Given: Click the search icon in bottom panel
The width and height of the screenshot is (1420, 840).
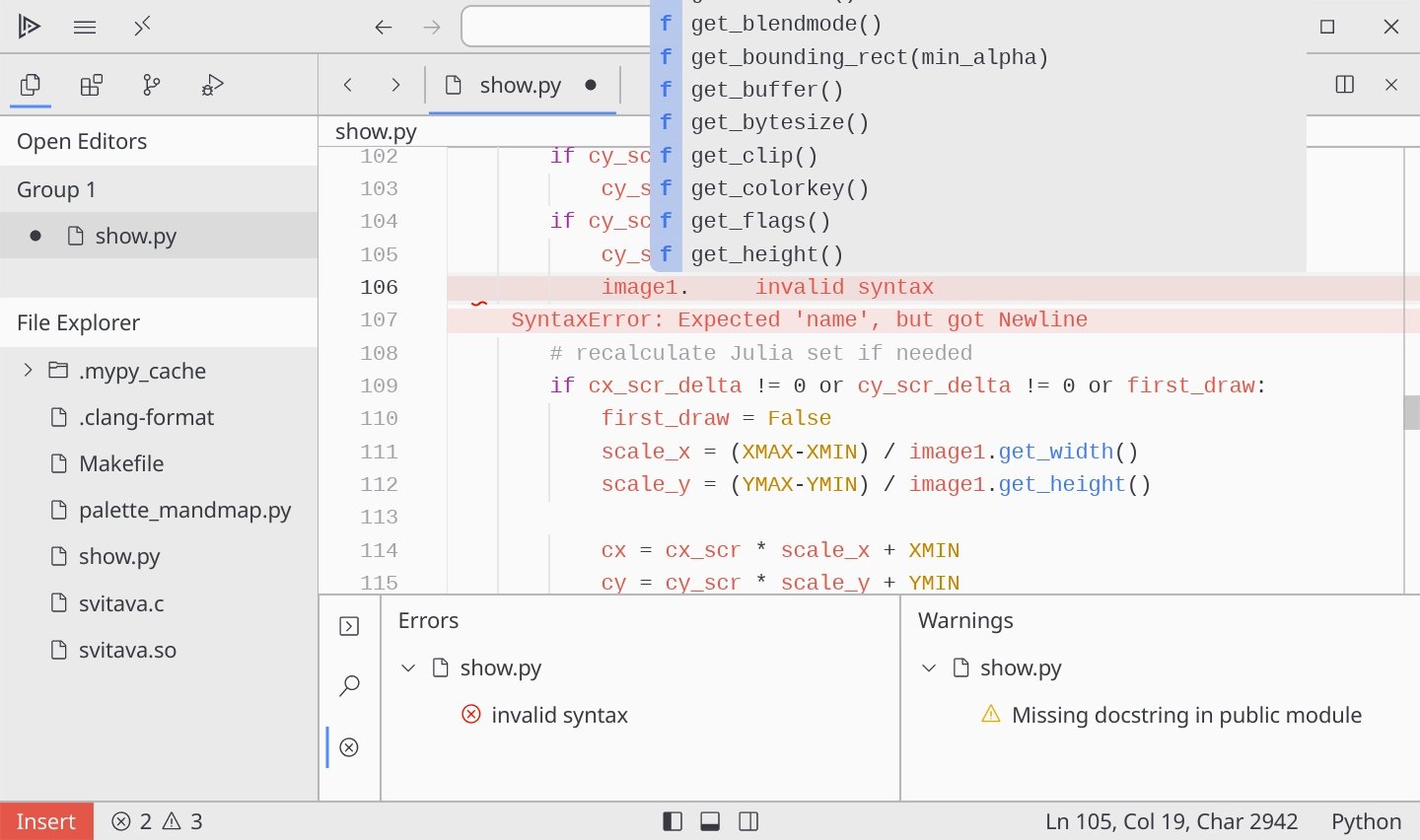Looking at the screenshot, I should coord(349,686).
